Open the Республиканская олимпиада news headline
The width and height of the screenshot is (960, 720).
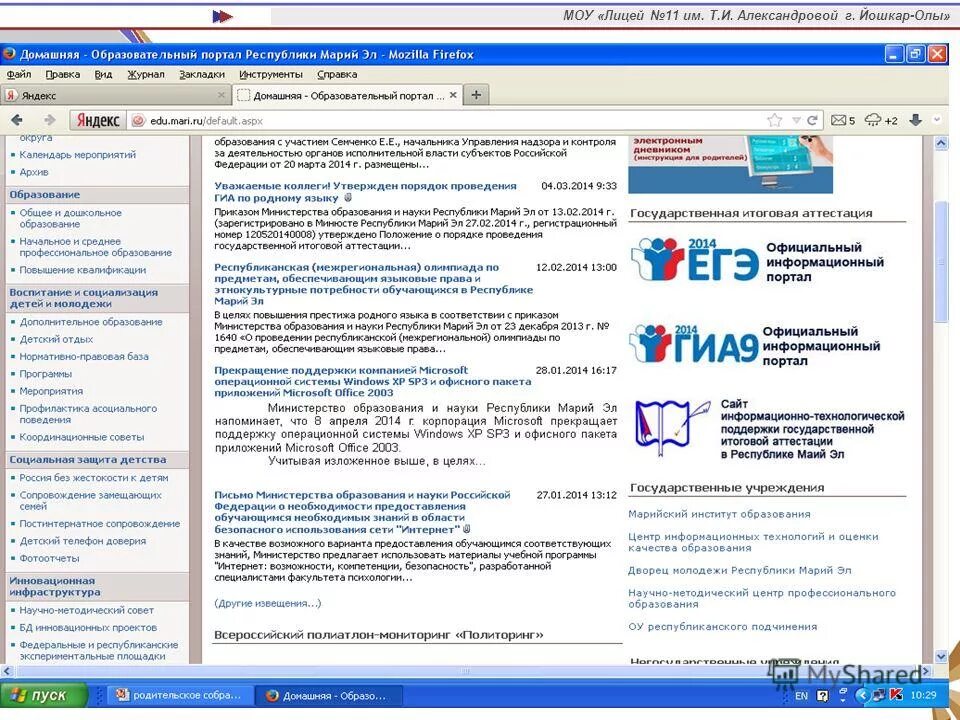point(373,284)
